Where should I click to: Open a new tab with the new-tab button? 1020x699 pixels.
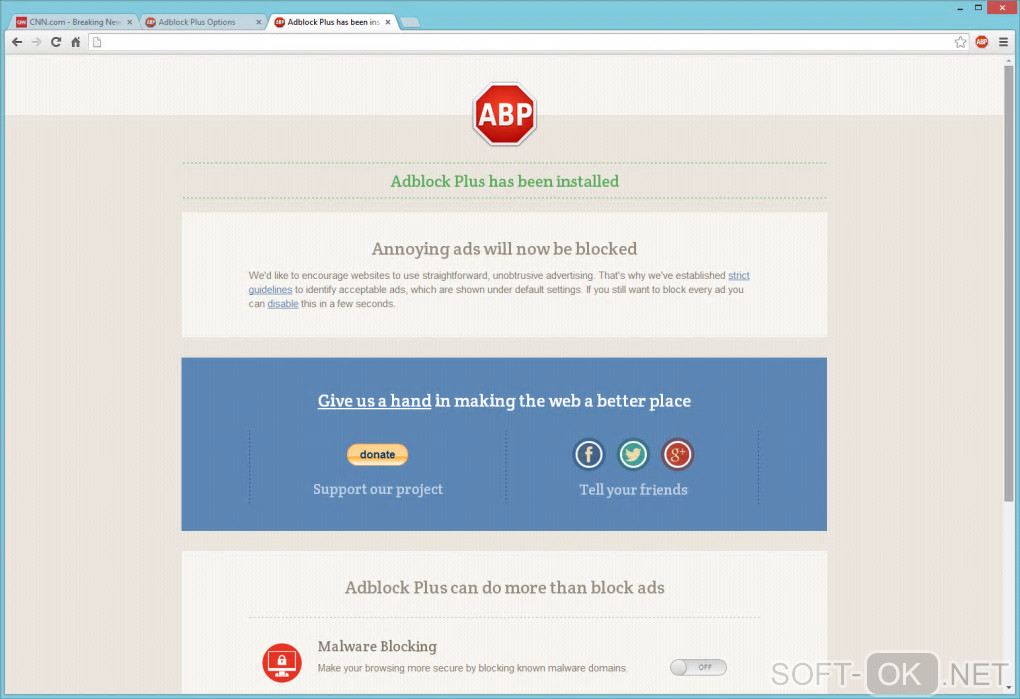tap(410, 23)
